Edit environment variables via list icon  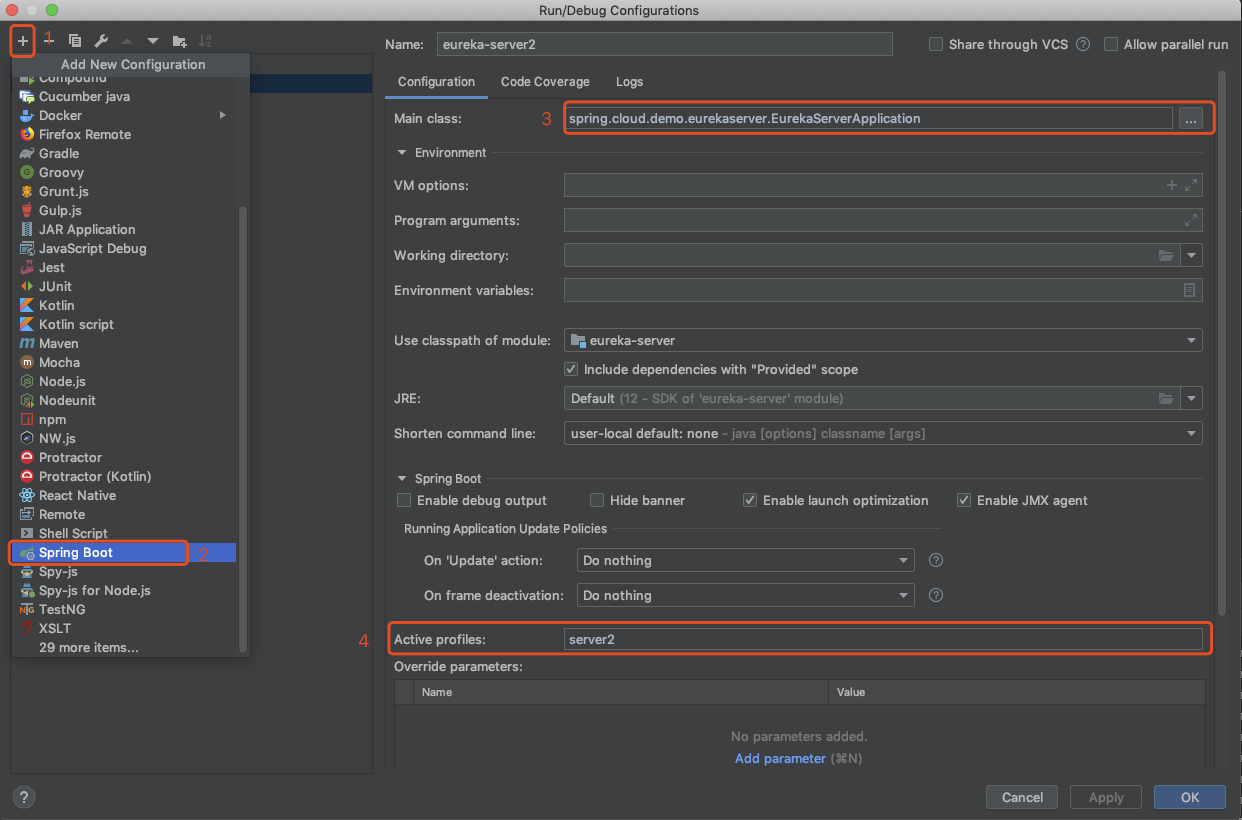click(x=1190, y=291)
